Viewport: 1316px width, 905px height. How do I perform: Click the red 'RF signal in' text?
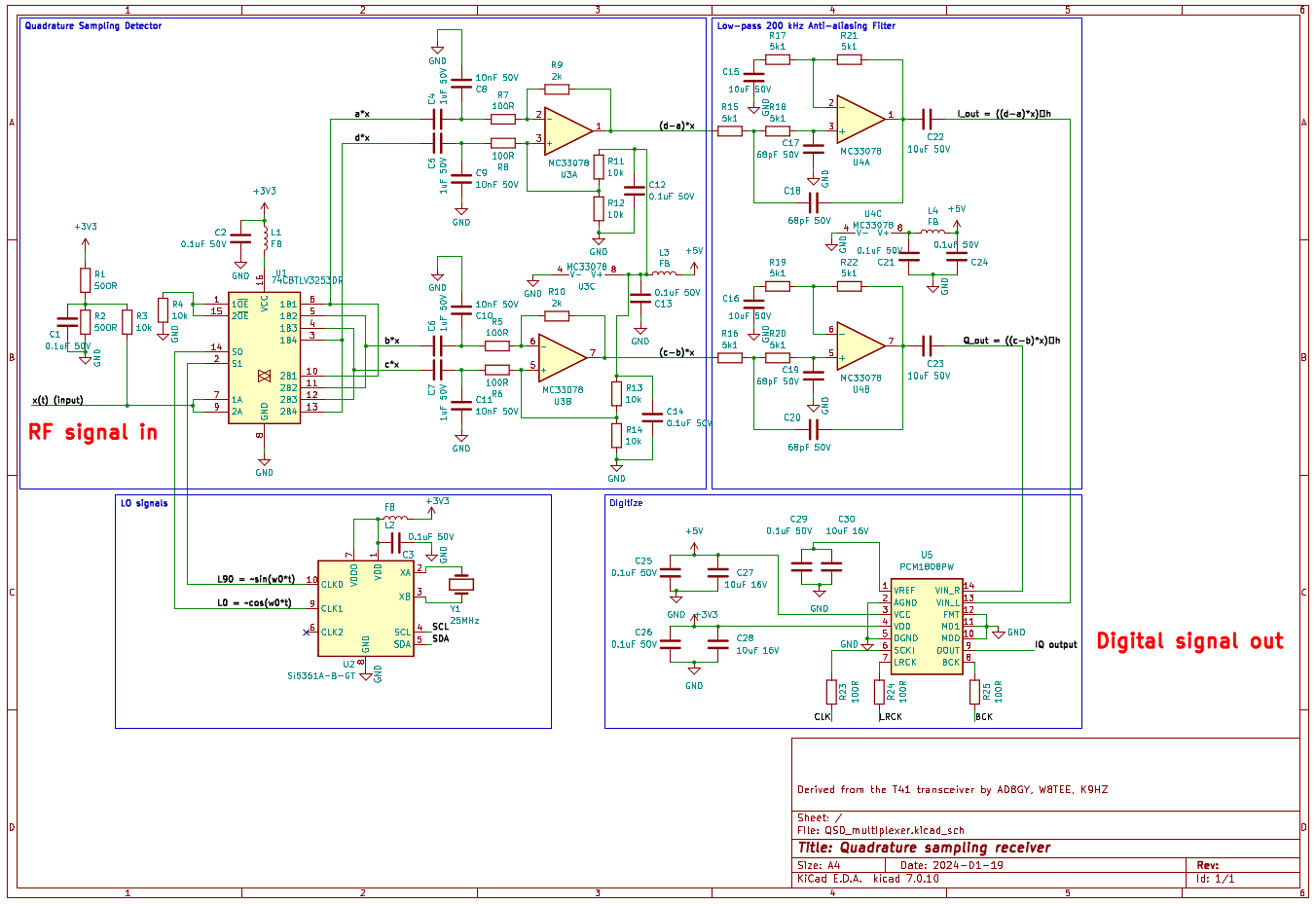pyautogui.click(x=92, y=431)
